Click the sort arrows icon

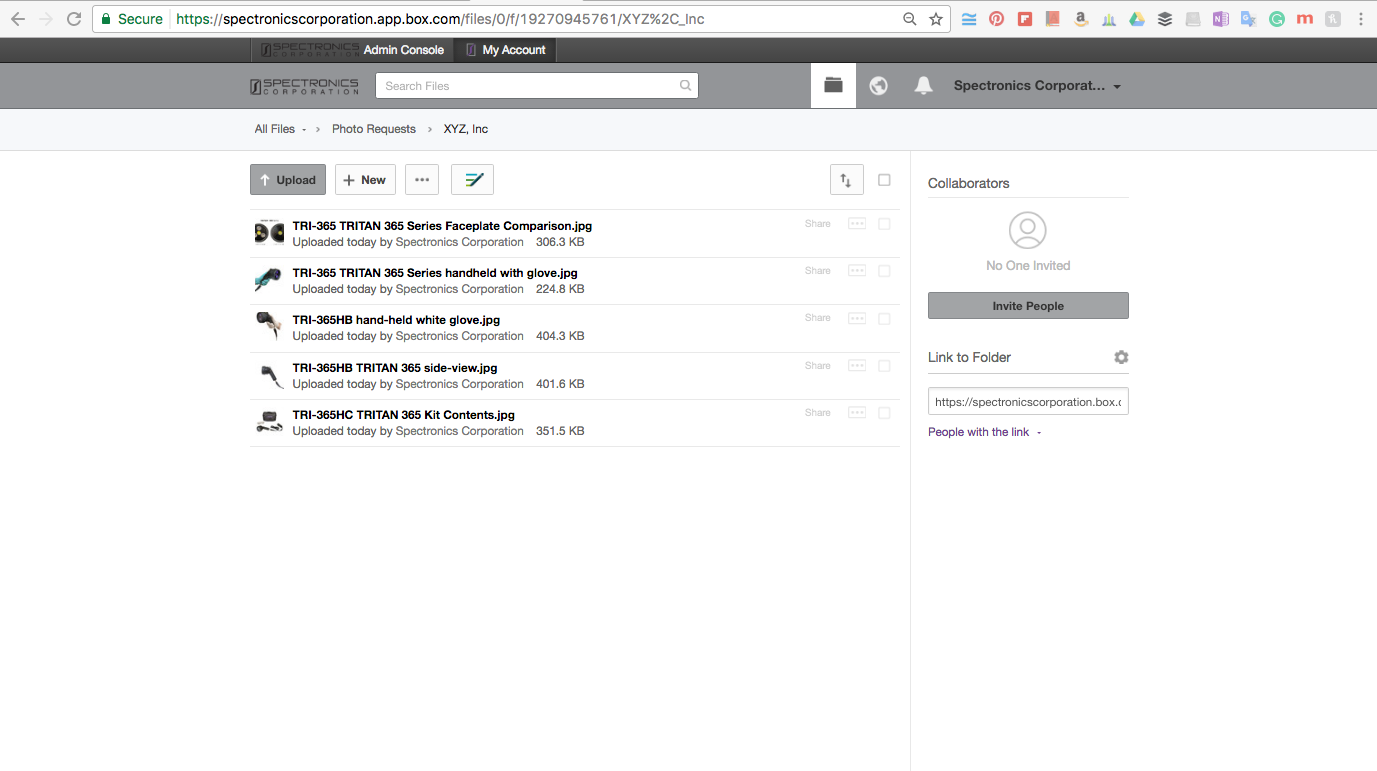pos(846,180)
